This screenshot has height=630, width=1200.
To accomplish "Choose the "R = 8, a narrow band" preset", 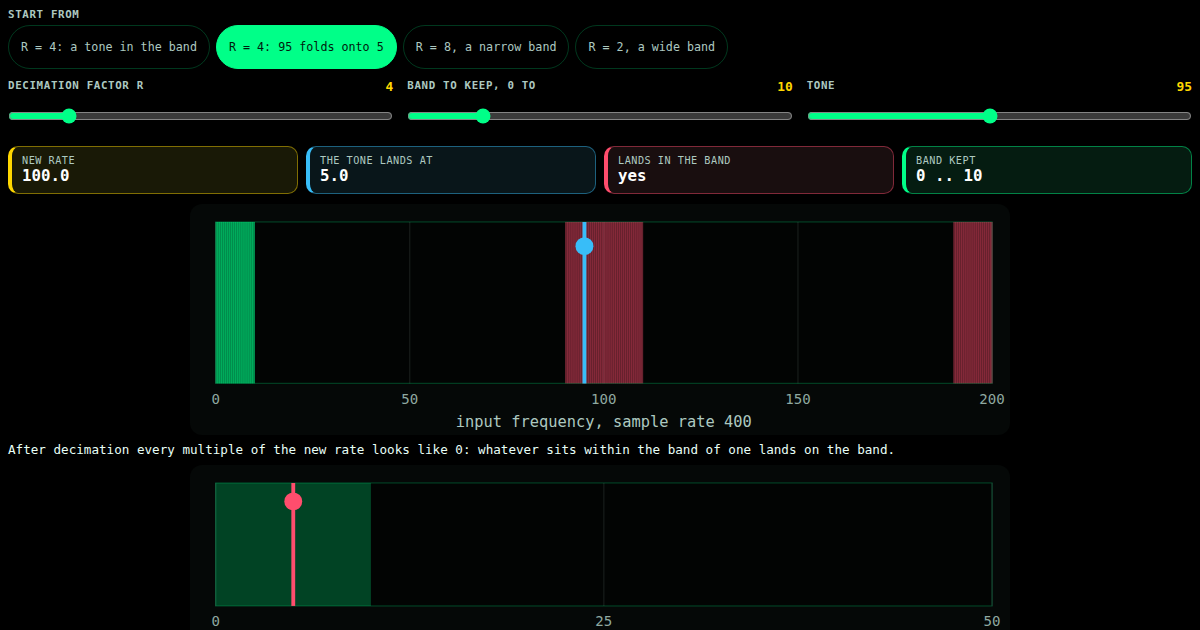I will tap(486, 47).
